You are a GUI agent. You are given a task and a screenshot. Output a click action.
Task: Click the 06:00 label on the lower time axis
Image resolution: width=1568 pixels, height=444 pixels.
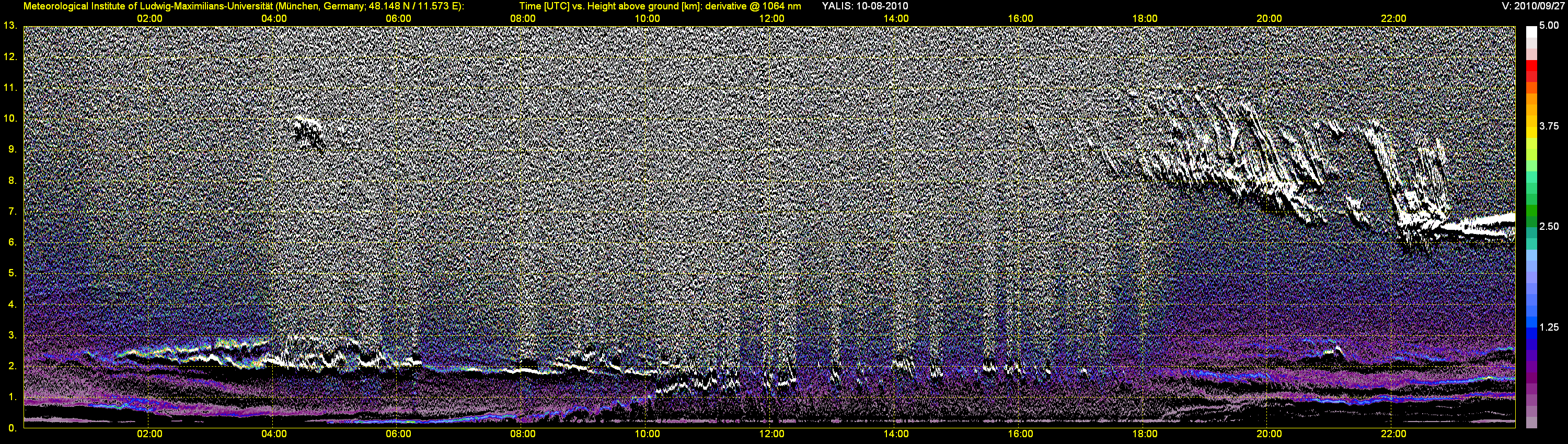(x=399, y=434)
